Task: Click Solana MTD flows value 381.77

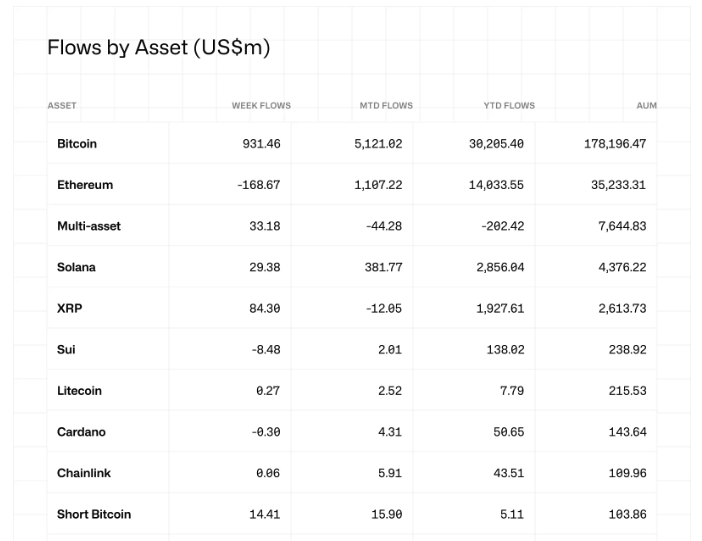Action: click(x=384, y=267)
